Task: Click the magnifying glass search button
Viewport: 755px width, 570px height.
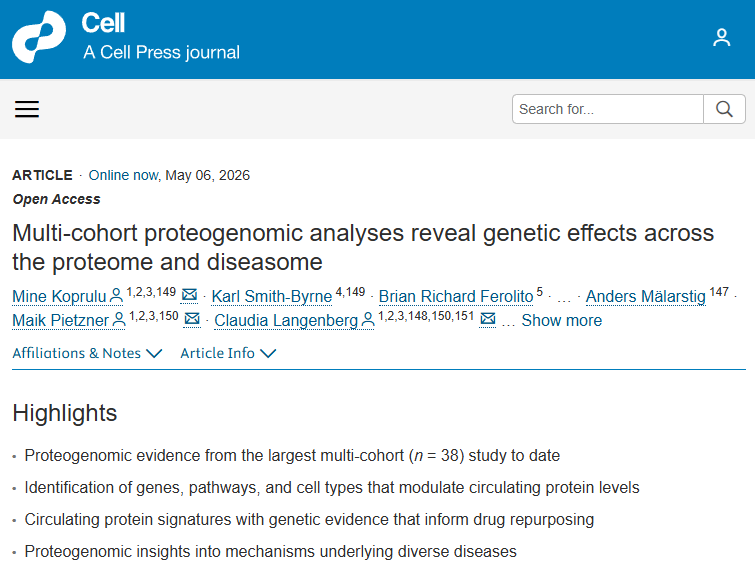Action: click(724, 109)
